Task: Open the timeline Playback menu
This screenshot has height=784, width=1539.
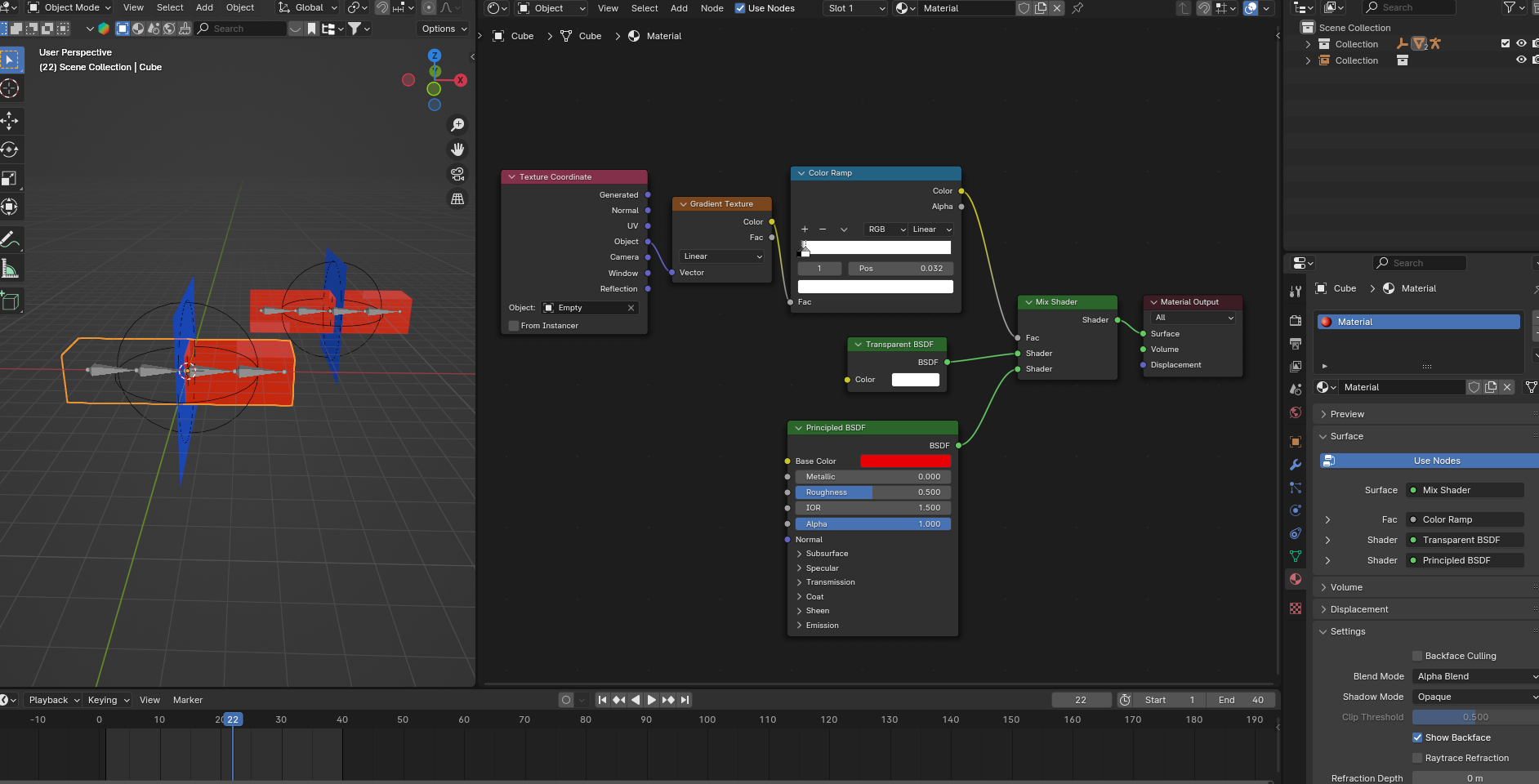Action: pos(54,700)
